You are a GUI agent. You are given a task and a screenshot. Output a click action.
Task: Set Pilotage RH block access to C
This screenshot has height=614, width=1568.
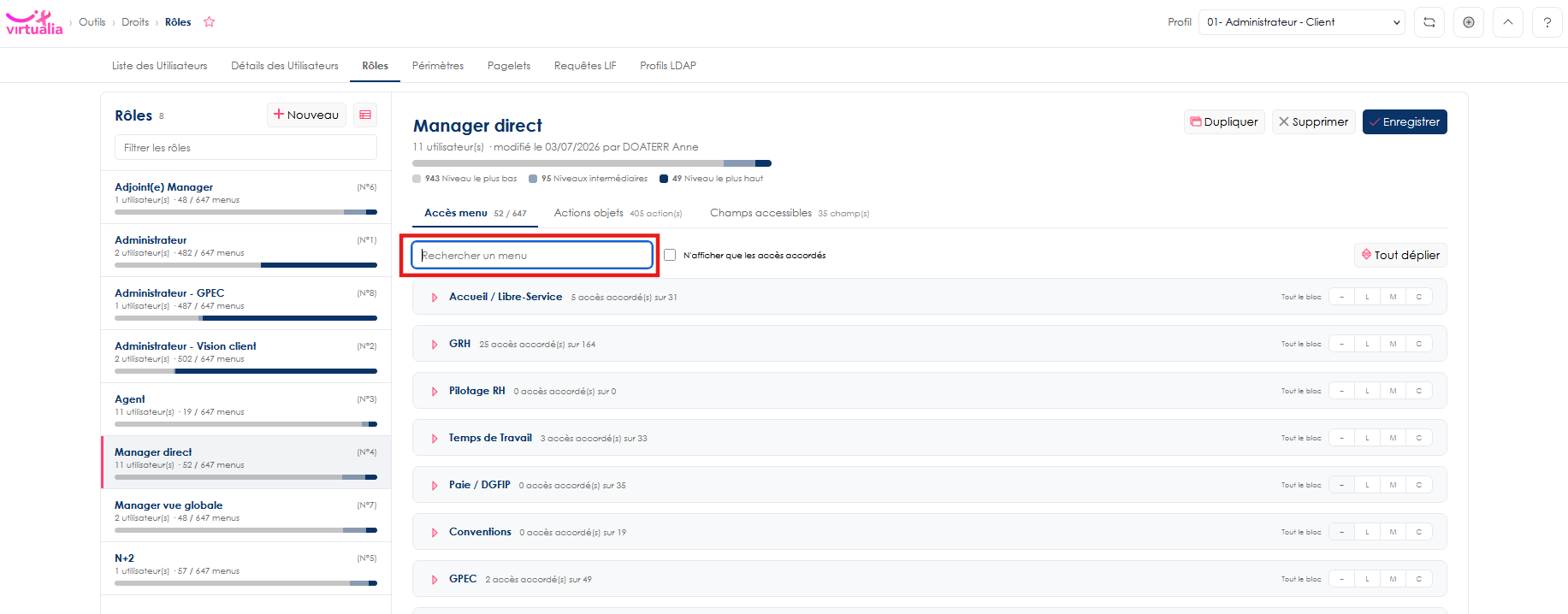coord(1418,391)
